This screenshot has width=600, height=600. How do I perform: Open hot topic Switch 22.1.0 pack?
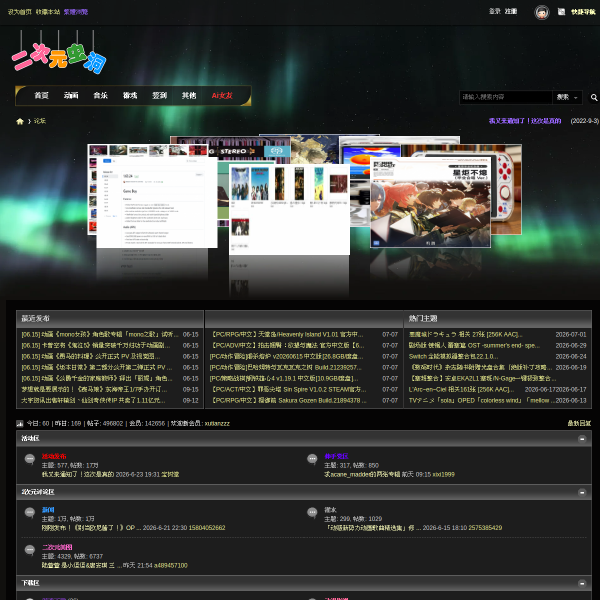tap(453, 357)
